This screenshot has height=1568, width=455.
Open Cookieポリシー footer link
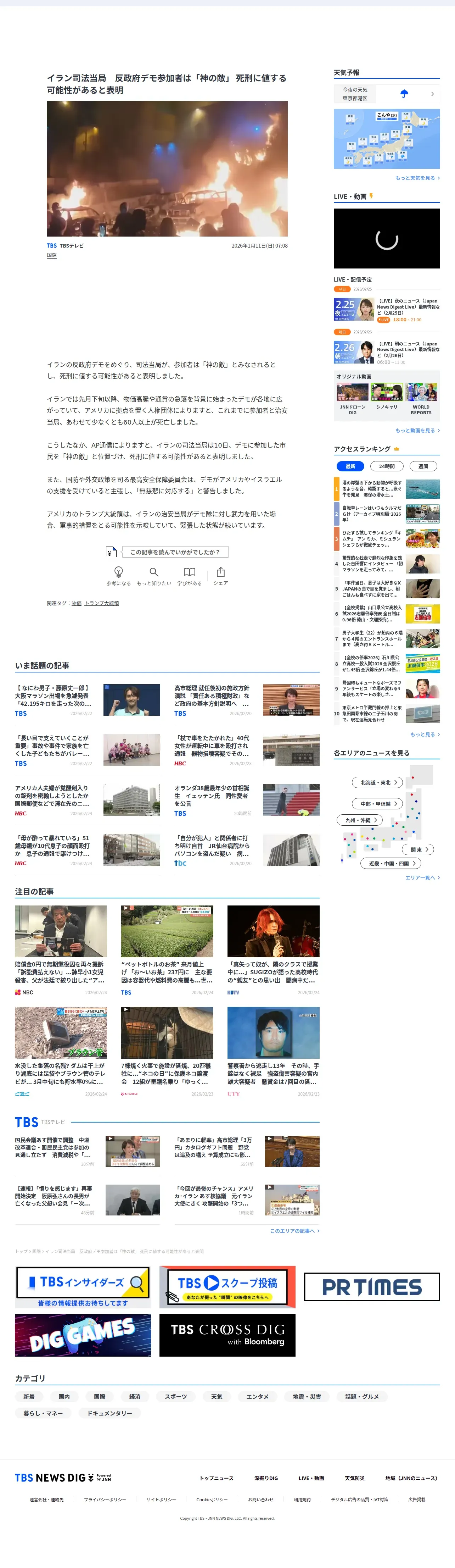212,1500
